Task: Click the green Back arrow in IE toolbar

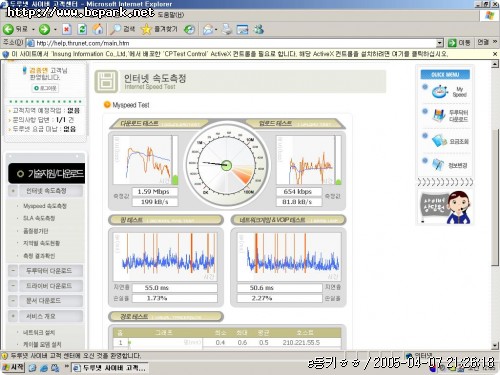Action: click(8, 29)
